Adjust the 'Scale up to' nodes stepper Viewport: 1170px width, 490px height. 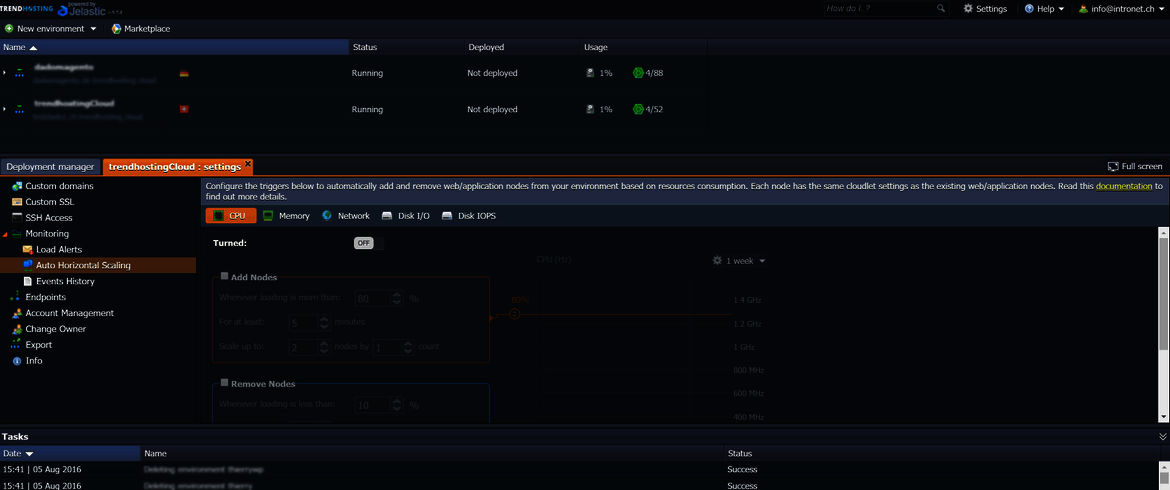[x=323, y=348]
